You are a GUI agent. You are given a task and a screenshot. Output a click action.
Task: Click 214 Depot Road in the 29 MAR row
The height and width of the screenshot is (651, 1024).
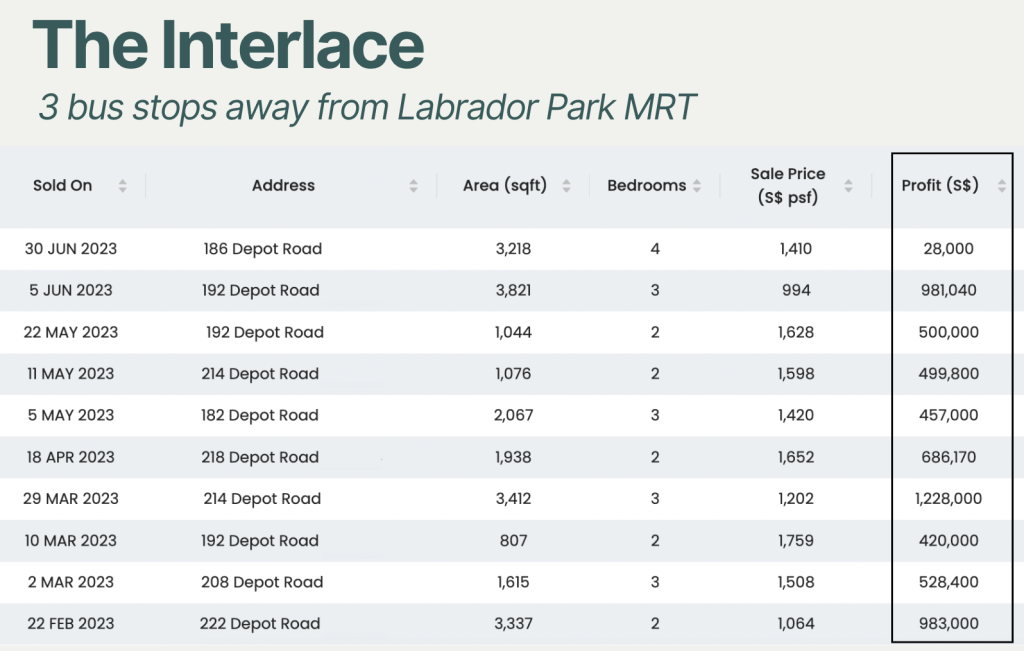262,500
